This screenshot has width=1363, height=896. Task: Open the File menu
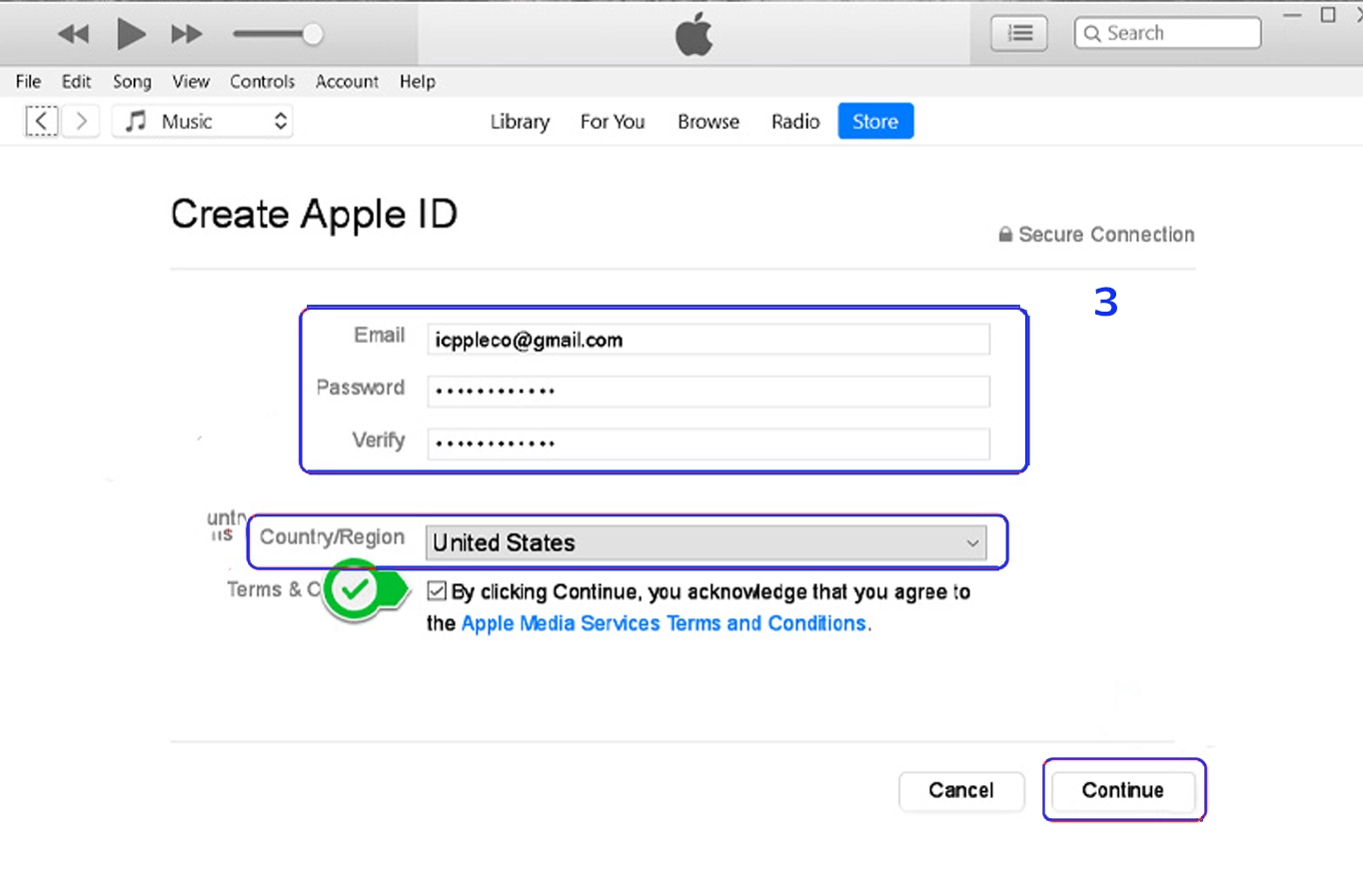click(28, 82)
